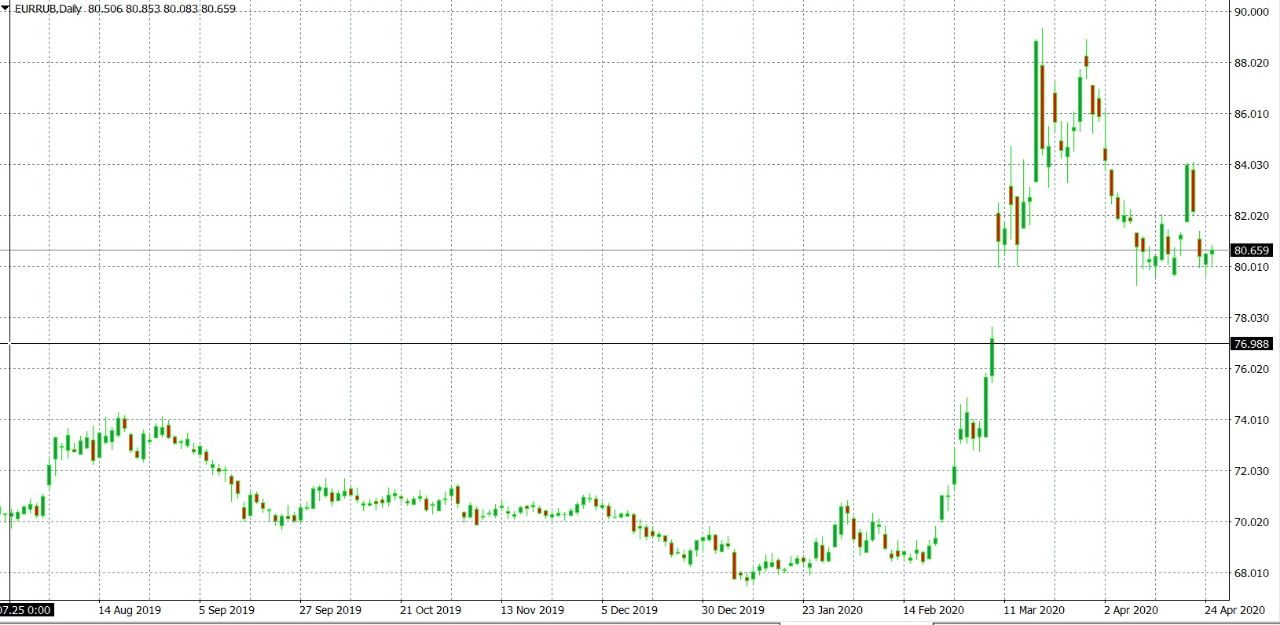Click the 84.030 price scale label
This screenshot has height=625, width=1280.
click(x=1252, y=165)
